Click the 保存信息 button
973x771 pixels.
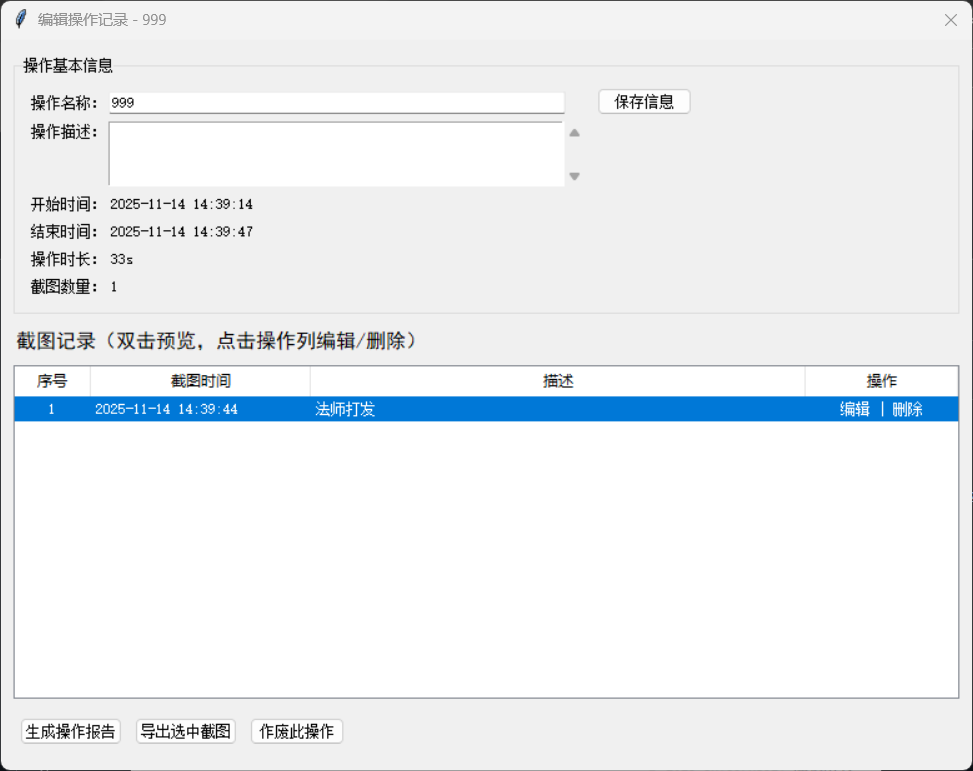(x=644, y=102)
